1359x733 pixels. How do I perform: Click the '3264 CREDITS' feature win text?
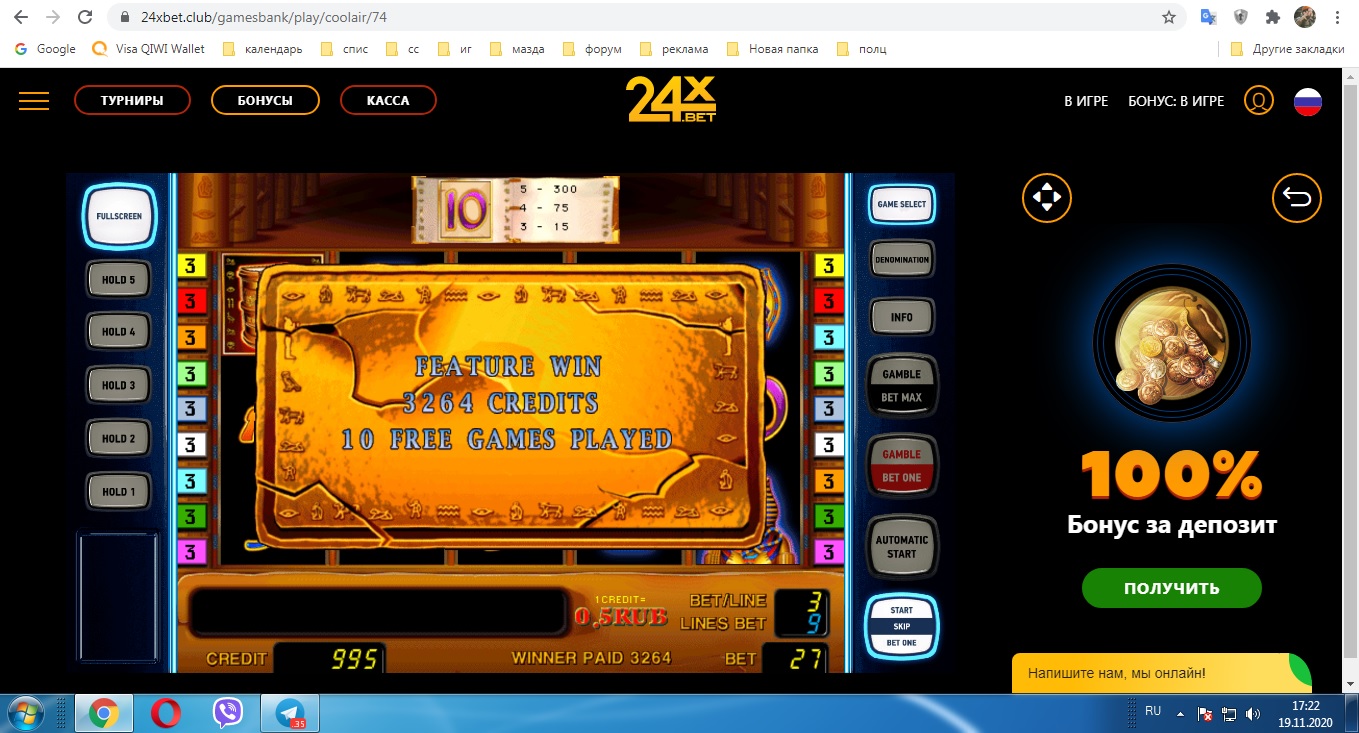point(500,403)
